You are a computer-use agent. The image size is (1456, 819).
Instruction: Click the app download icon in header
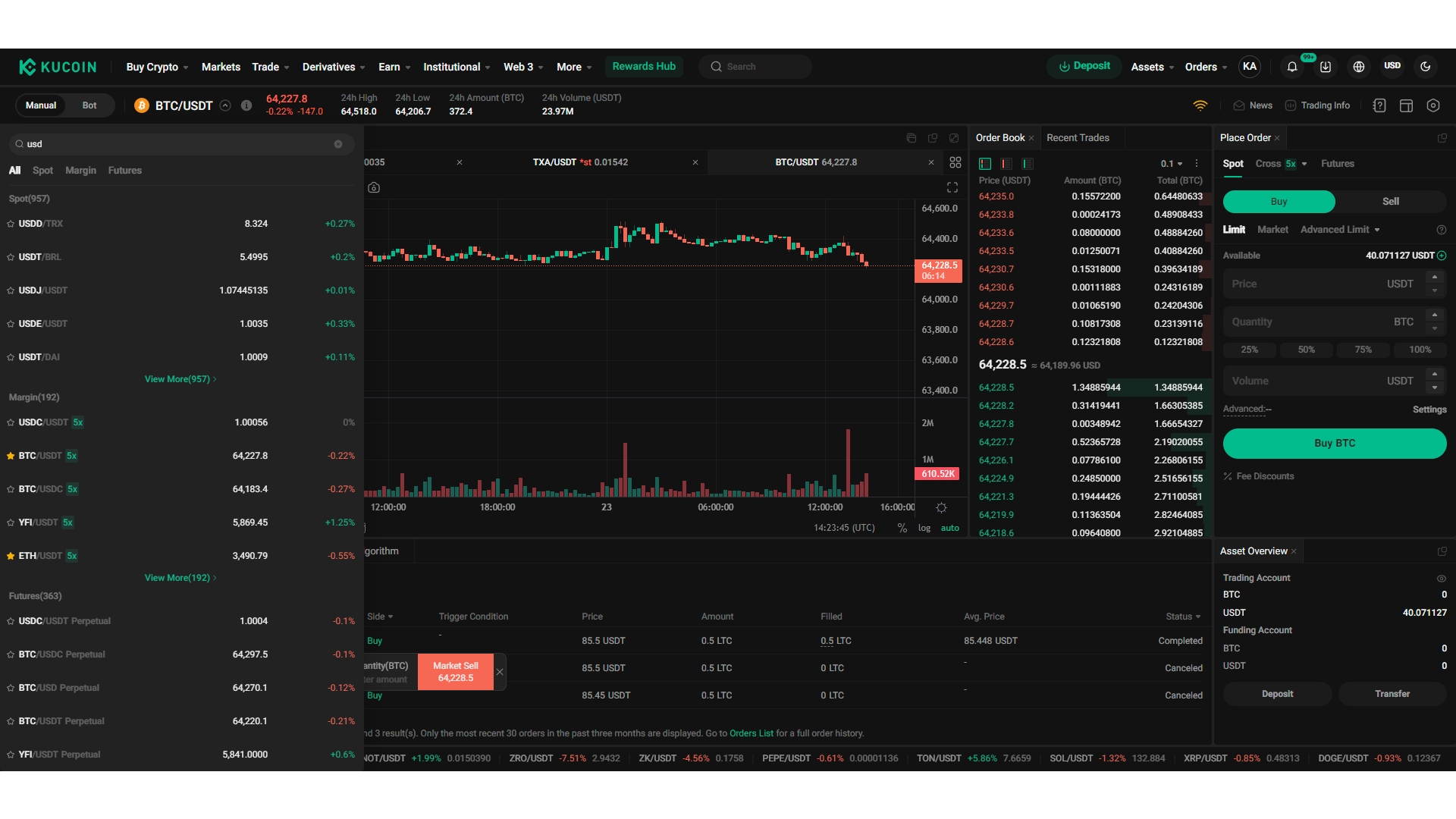1326,67
